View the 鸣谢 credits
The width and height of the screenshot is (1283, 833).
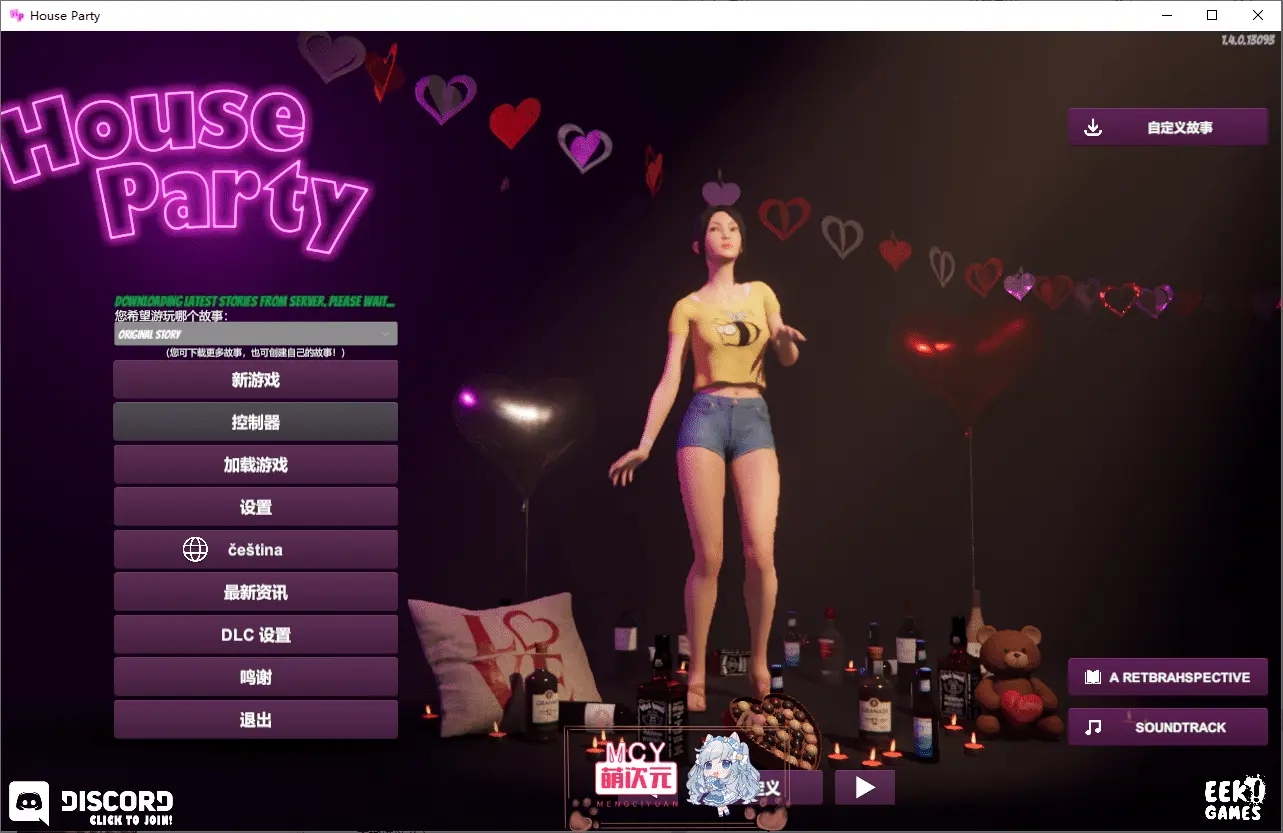click(256, 677)
